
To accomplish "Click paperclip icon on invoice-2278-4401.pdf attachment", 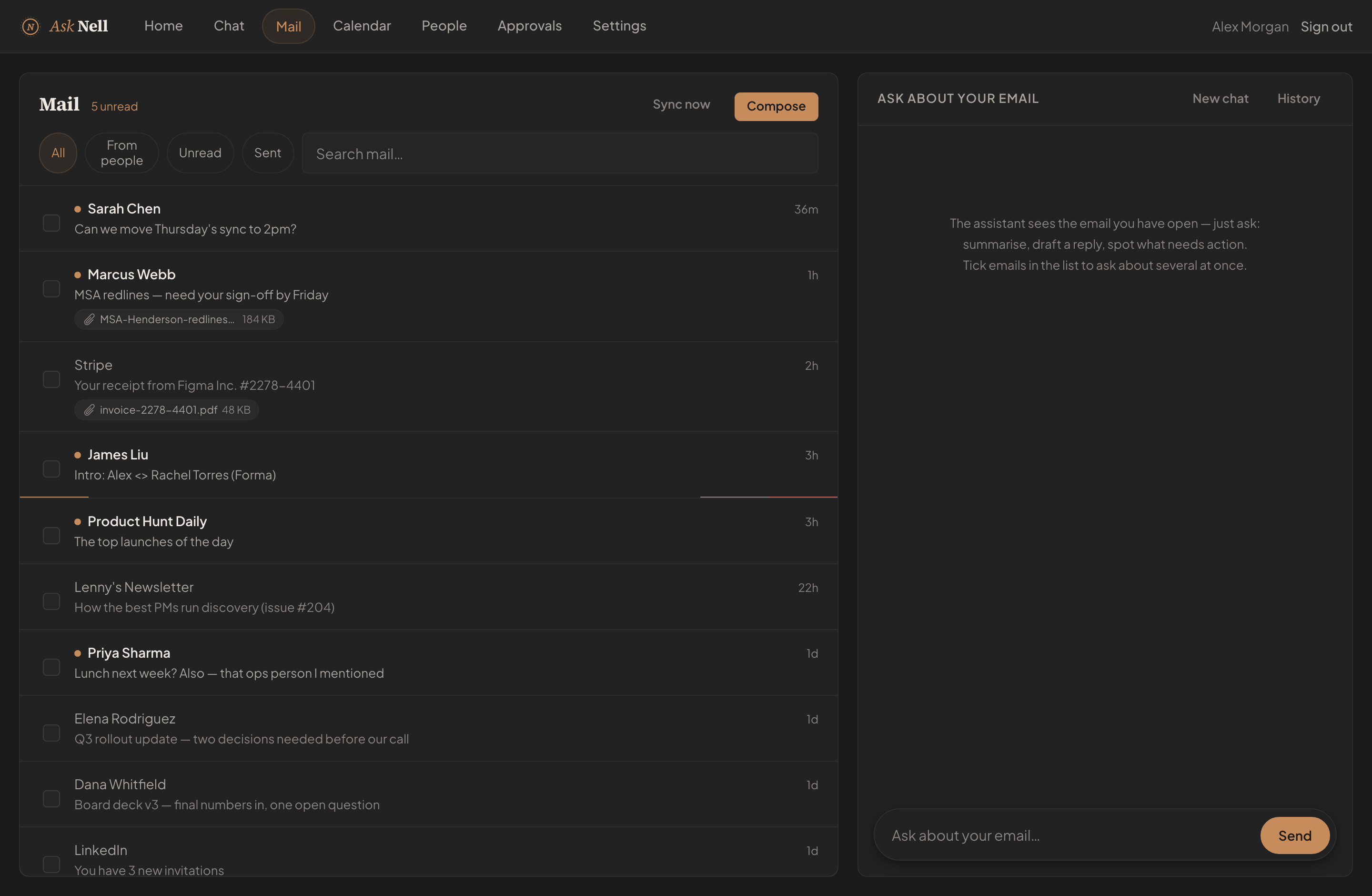I will pos(89,410).
